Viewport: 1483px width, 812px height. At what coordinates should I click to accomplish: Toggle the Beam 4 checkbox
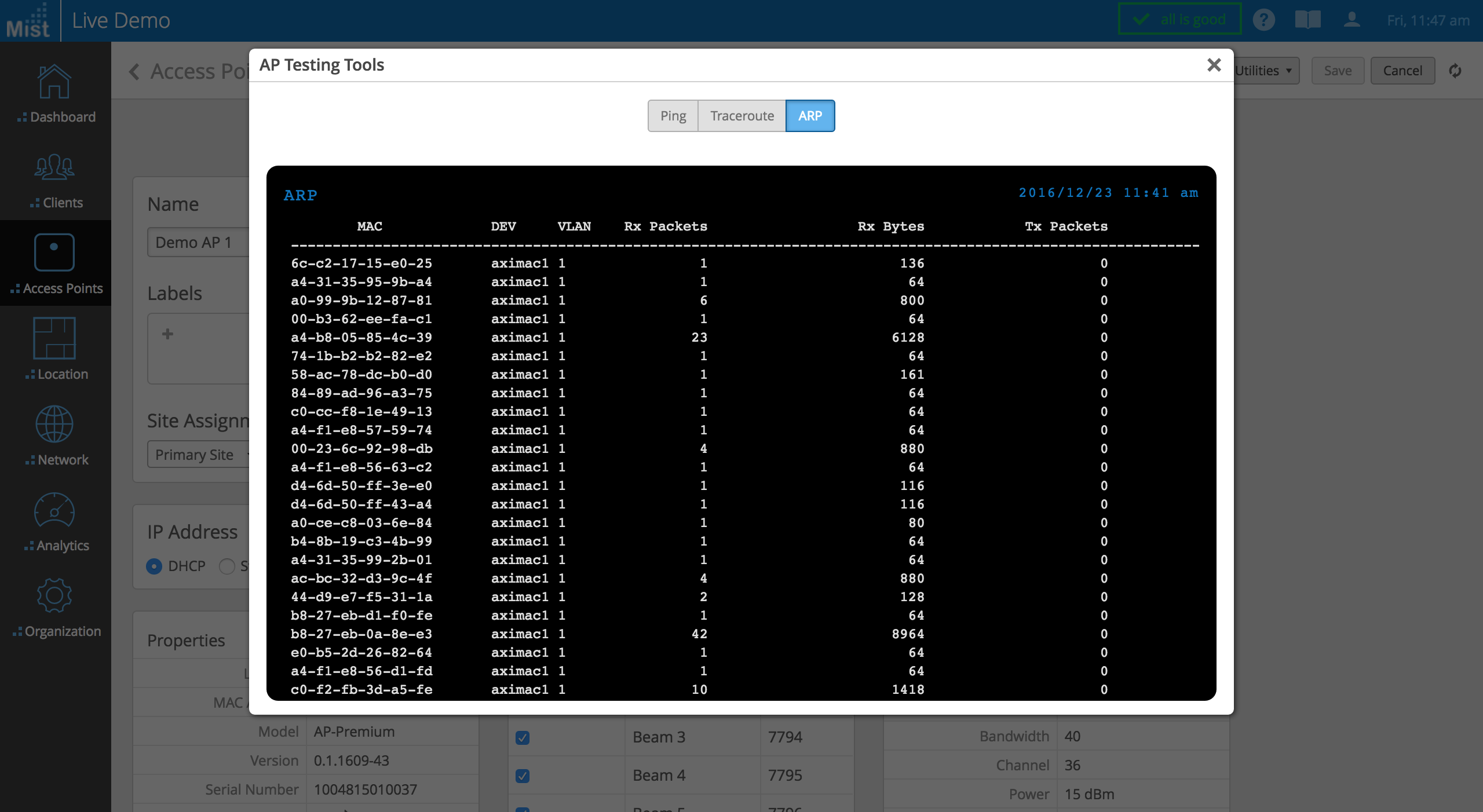pos(523,776)
